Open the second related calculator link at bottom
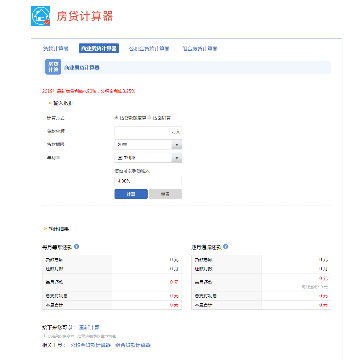This screenshot has height=360, width=360. (133, 345)
